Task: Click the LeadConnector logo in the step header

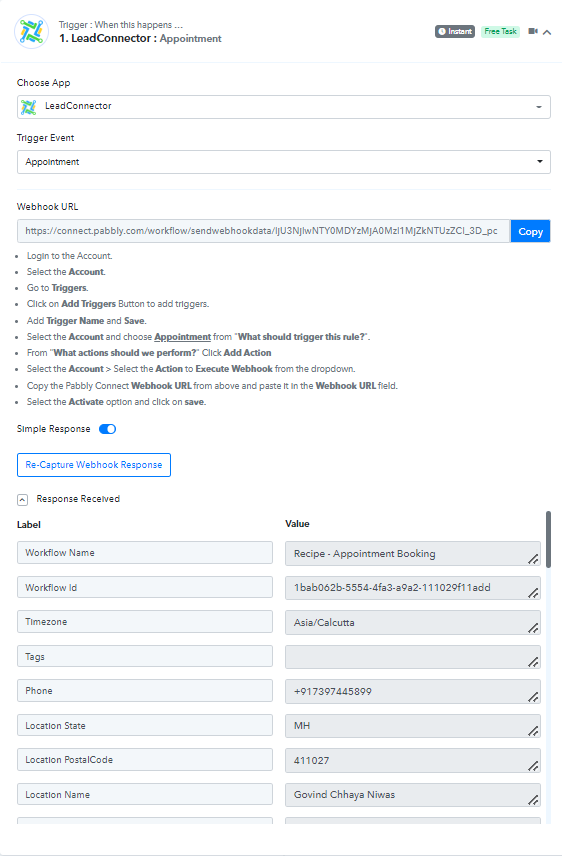Action: (31, 32)
